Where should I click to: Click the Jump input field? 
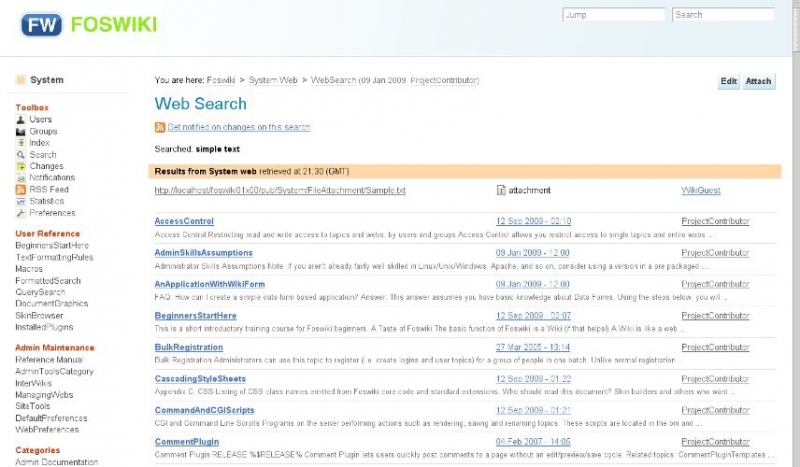point(613,15)
